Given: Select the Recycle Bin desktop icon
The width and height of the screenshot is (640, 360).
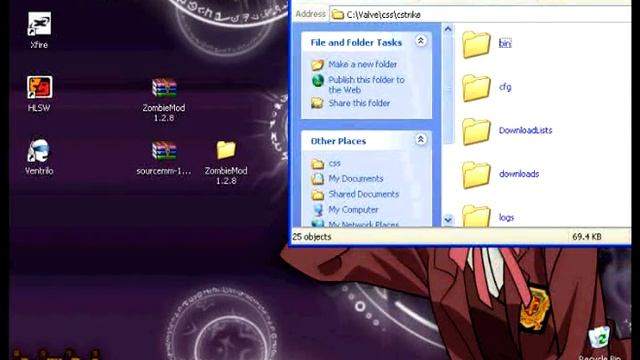Looking at the screenshot, I should [599, 338].
